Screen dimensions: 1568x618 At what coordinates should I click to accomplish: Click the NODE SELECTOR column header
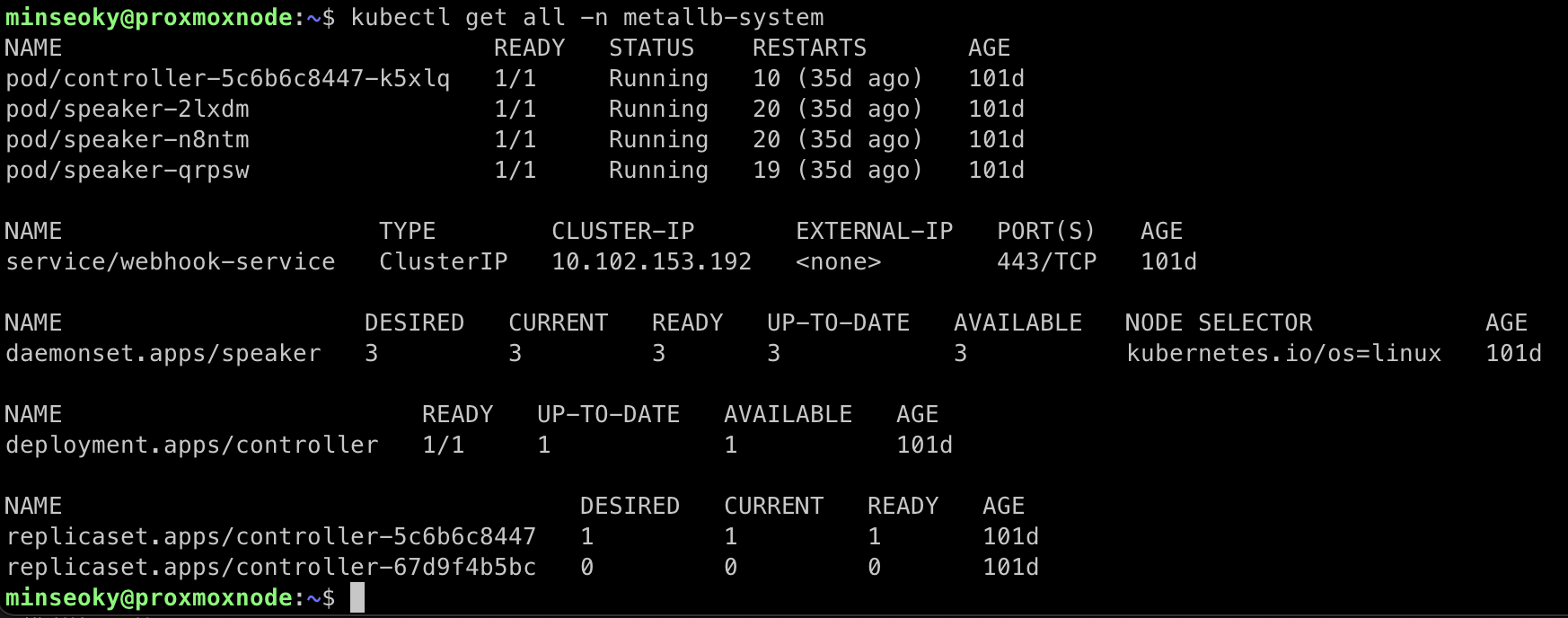click(x=1219, y=323)
